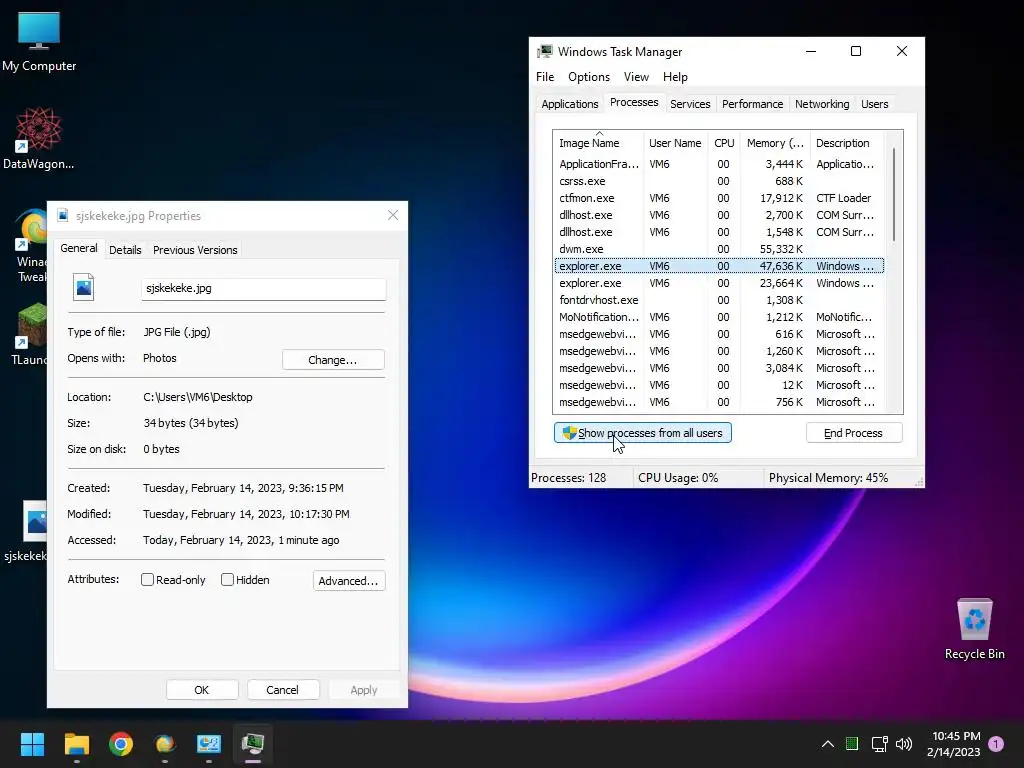This screenshot has width=1024, height=768.
Task: Open the network tray icon
Action: (x=879, y=744)
